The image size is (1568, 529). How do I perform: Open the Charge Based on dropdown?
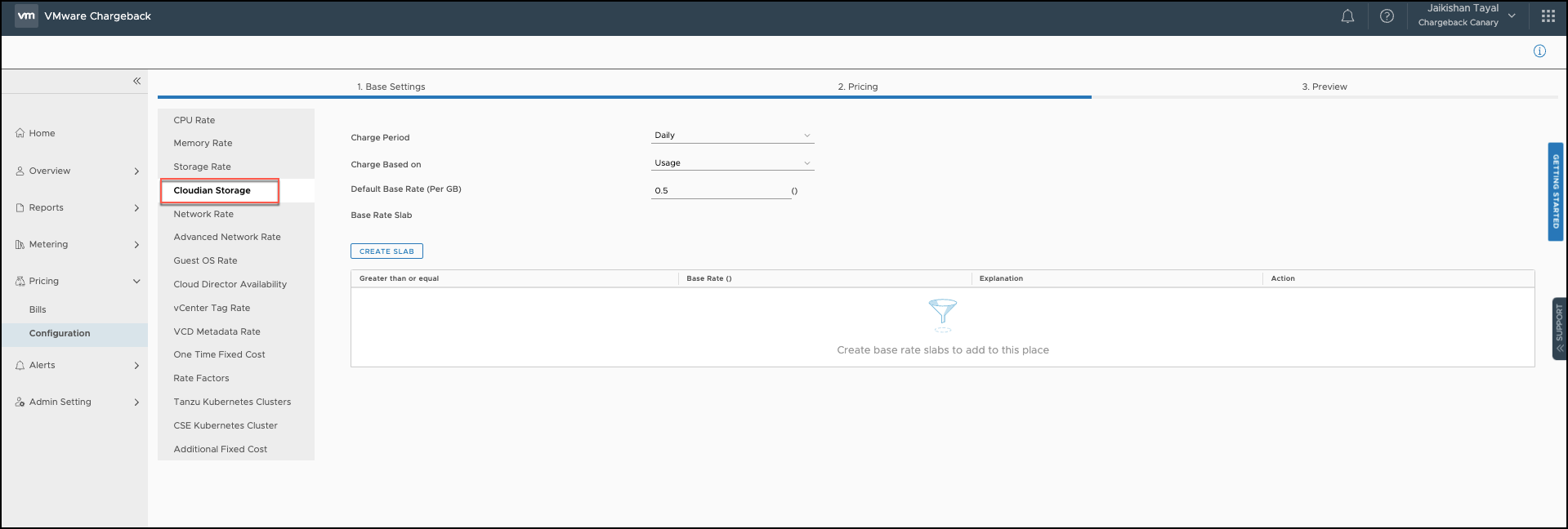(x=732, y=163)
